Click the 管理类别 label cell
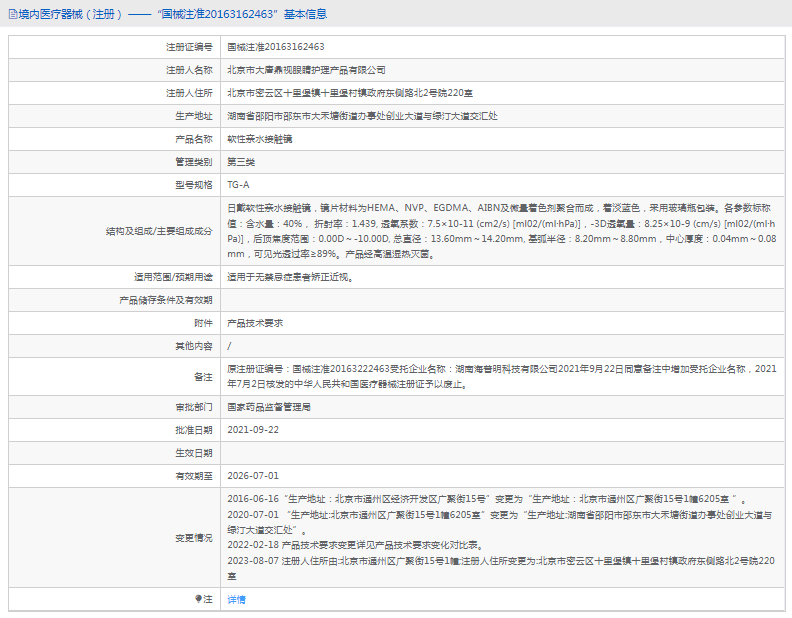 114,162
